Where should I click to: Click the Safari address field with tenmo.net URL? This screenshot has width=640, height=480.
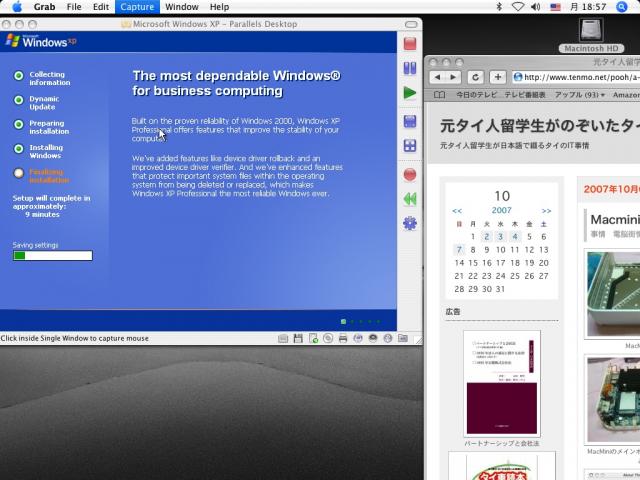pyautogui.click(x=576, y=77)
